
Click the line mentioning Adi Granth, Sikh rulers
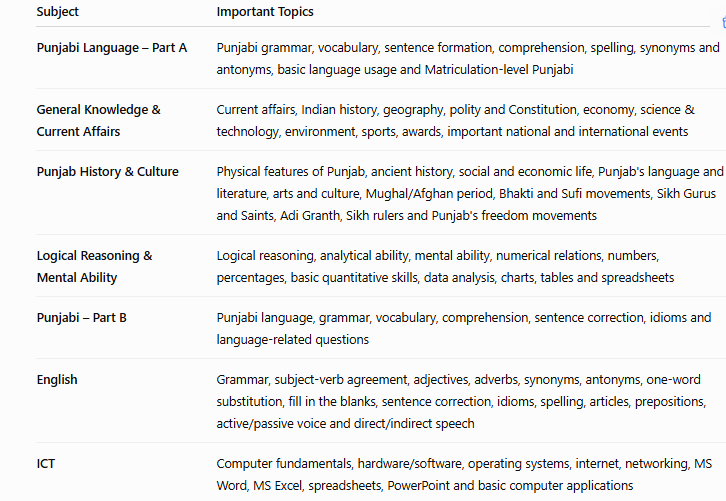[407, 216]
